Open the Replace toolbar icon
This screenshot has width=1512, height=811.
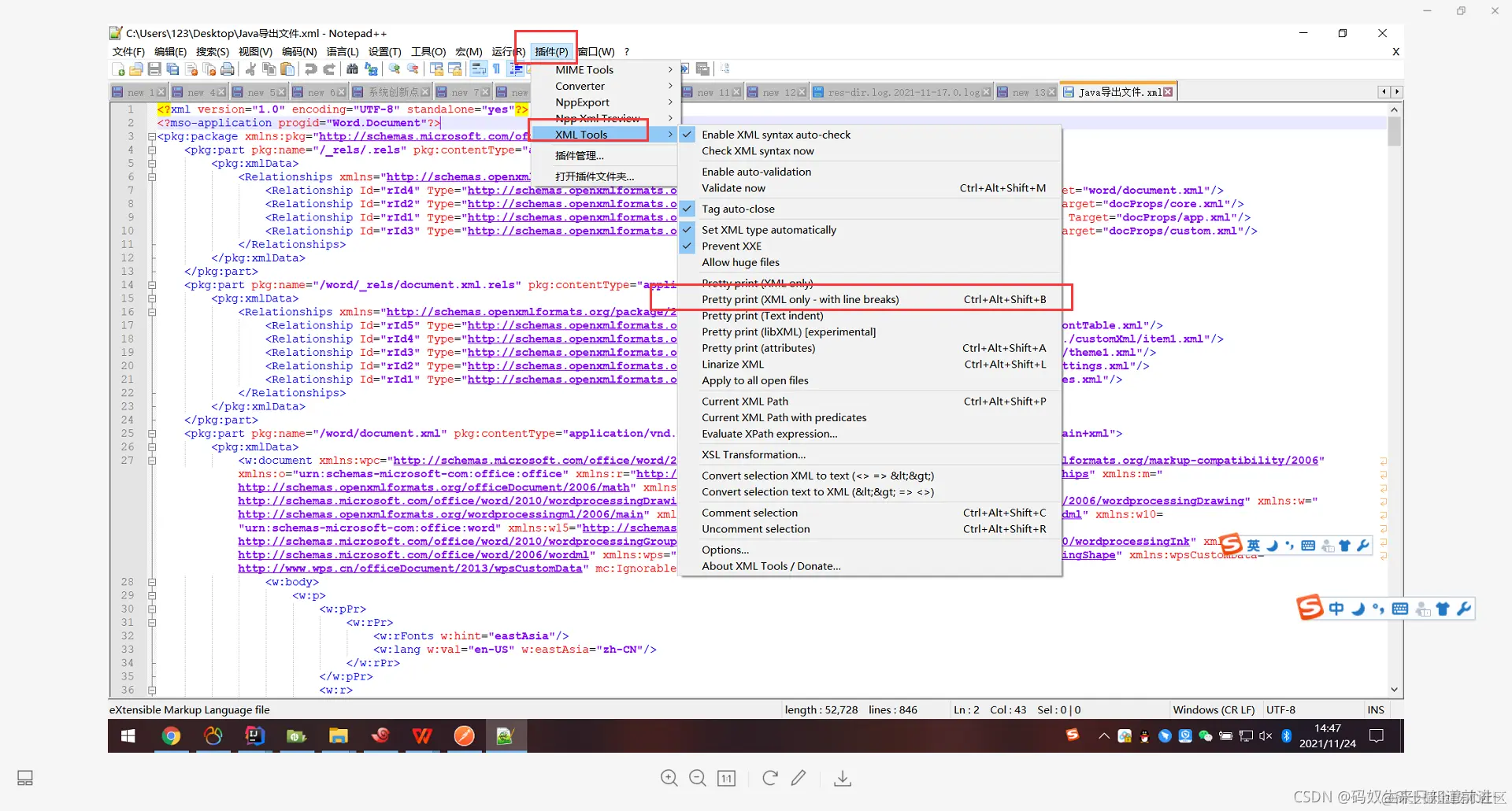point(370,69)
